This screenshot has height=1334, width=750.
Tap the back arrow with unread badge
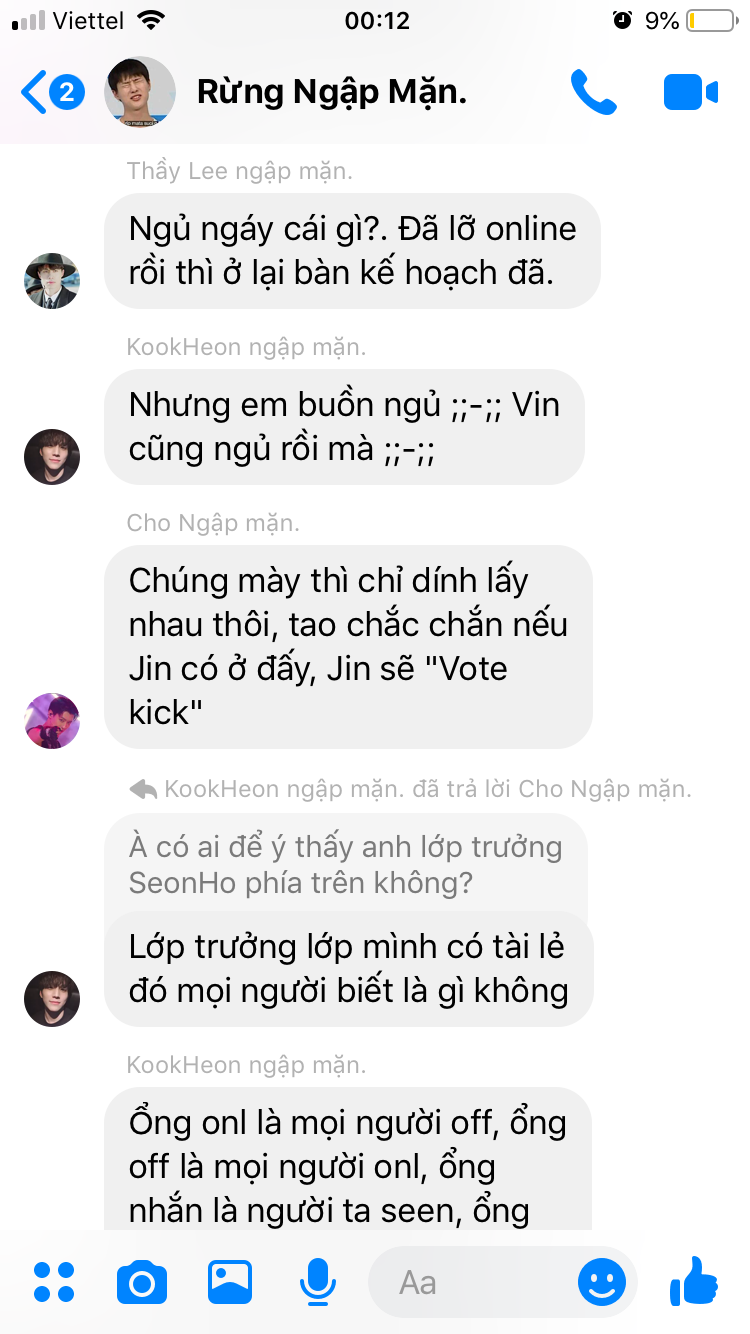click(x=52, y=93)
